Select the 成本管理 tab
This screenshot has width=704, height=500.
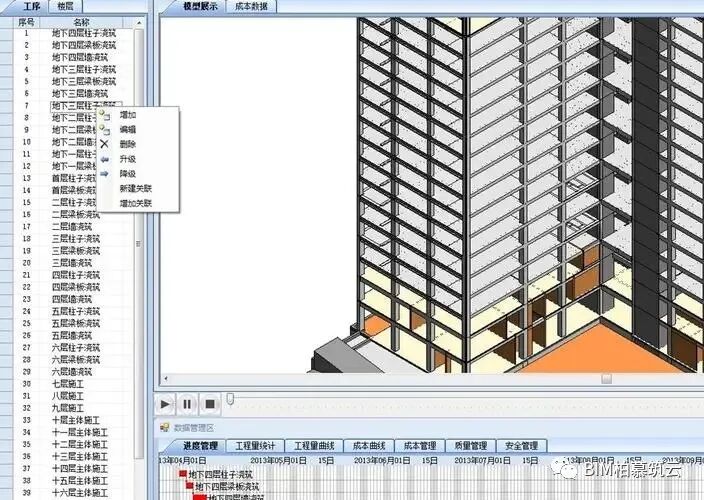[420, 446]
